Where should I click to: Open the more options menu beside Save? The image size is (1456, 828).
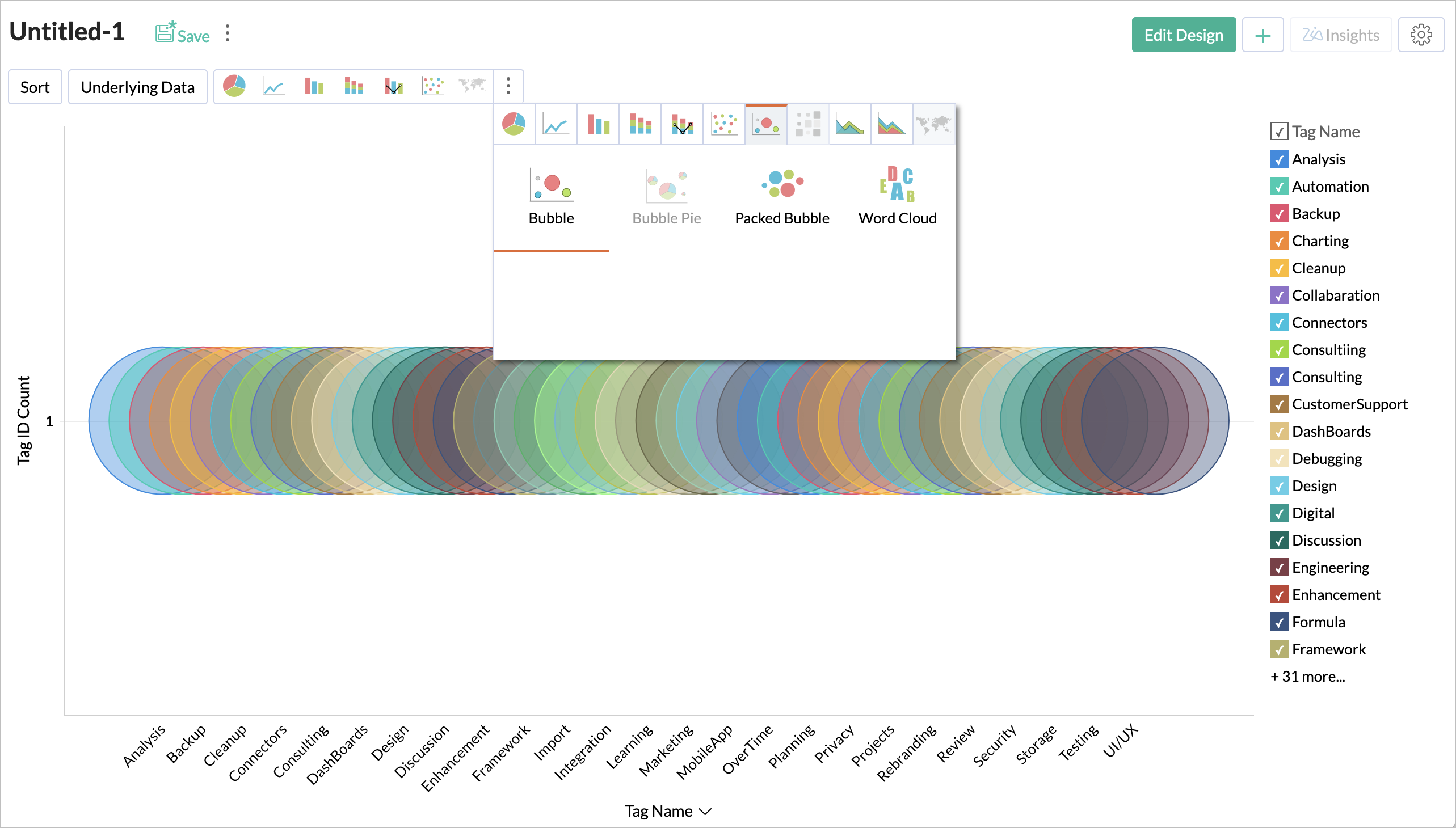tap(228, 33)
